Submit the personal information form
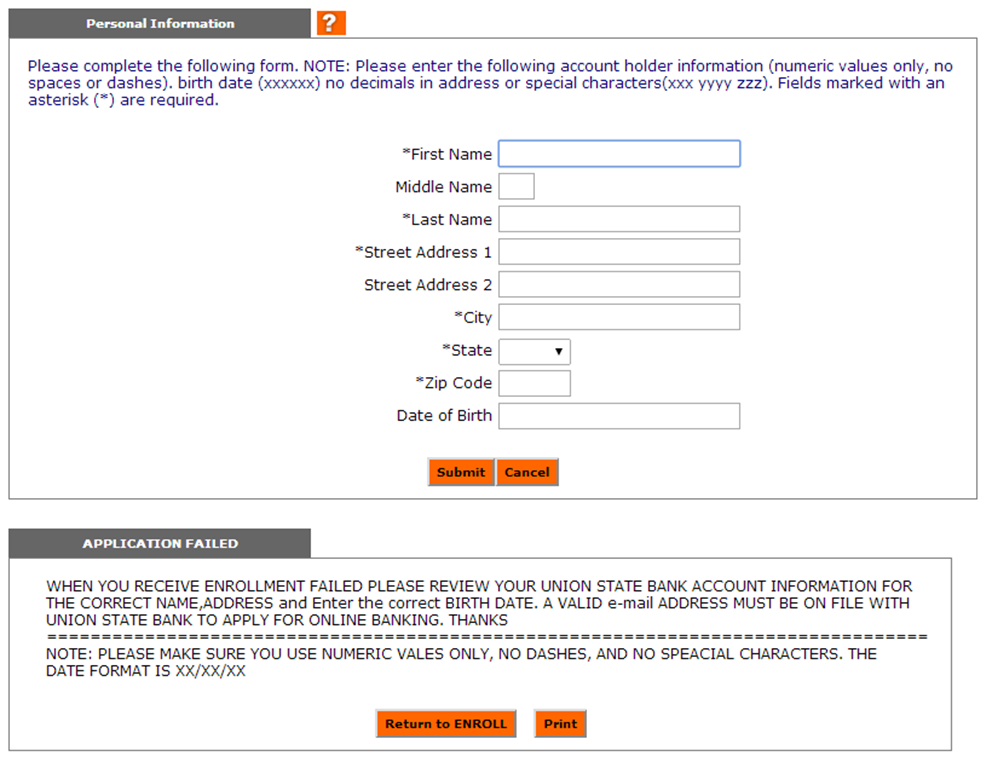The image size is (992, 768). pyautogui.click(x=461, y=472)
